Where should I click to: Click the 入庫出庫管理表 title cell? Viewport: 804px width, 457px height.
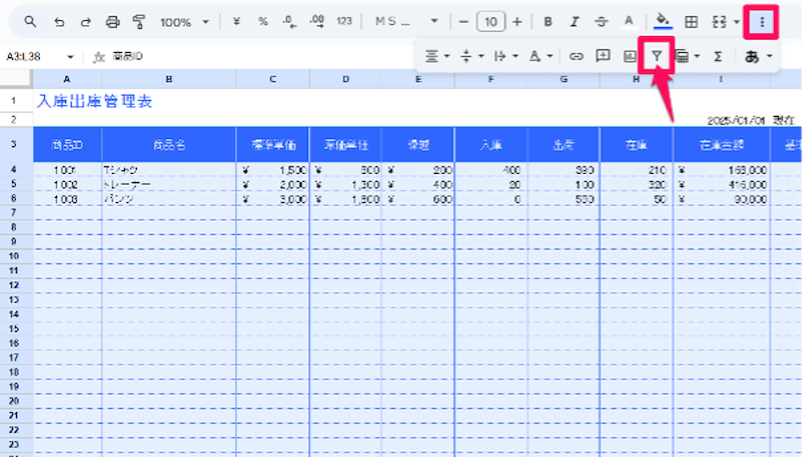pyautogui.click(x=94, y=101)
